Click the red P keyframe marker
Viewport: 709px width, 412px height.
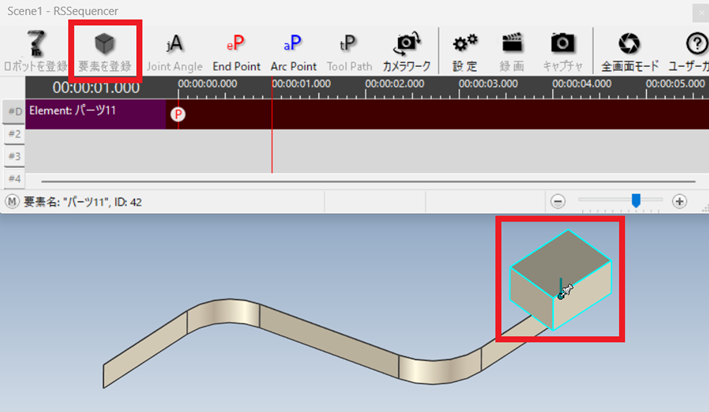coord(178,114)
